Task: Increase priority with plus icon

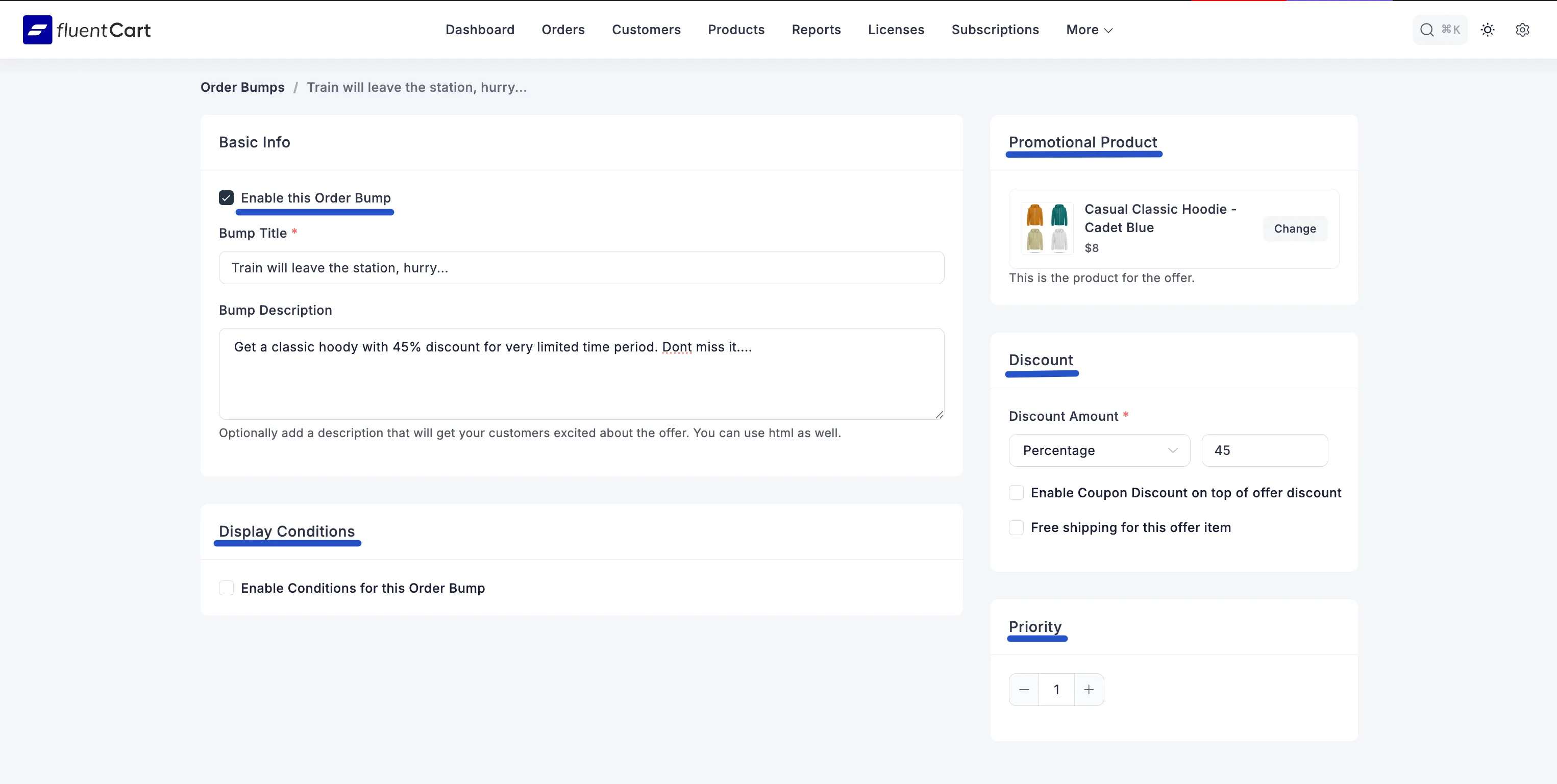Action: (x=1089, y=689)
